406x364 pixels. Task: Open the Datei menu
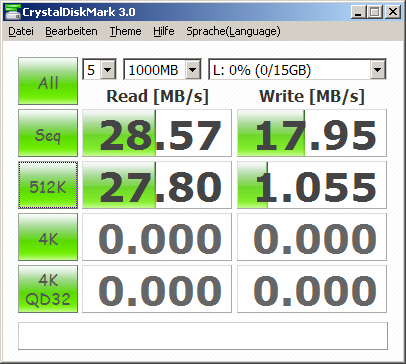[x=21, y=31]
